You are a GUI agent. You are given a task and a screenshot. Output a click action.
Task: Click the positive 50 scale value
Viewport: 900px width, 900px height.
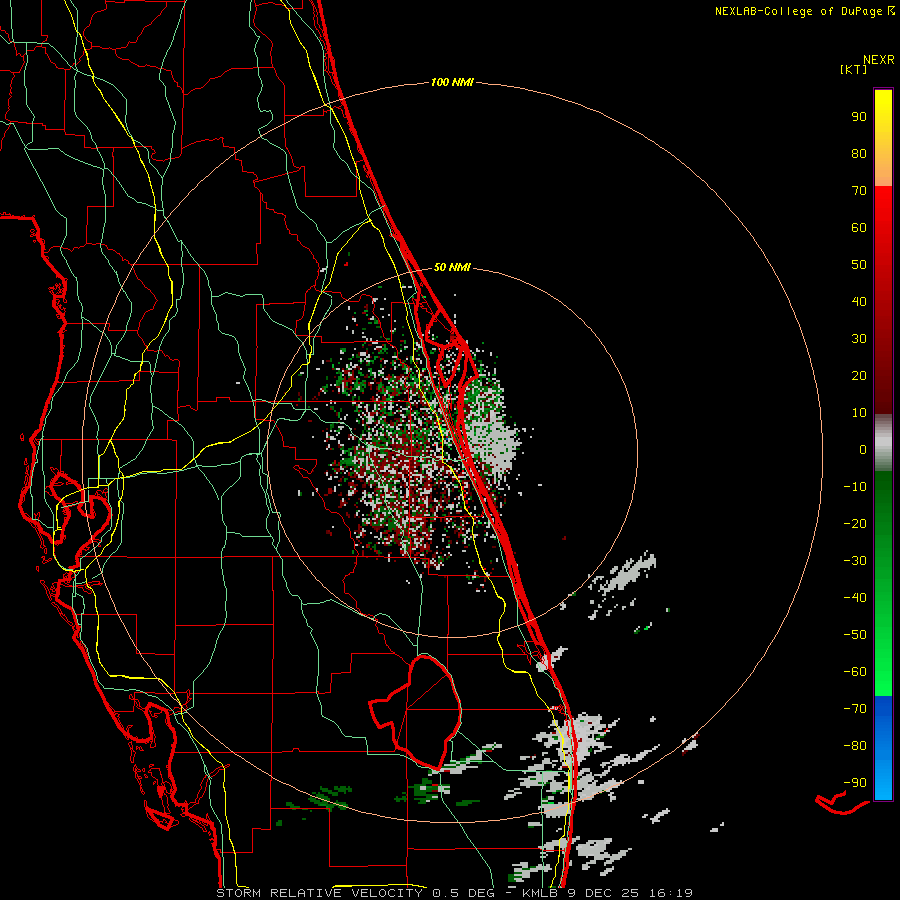click(859, 265)
